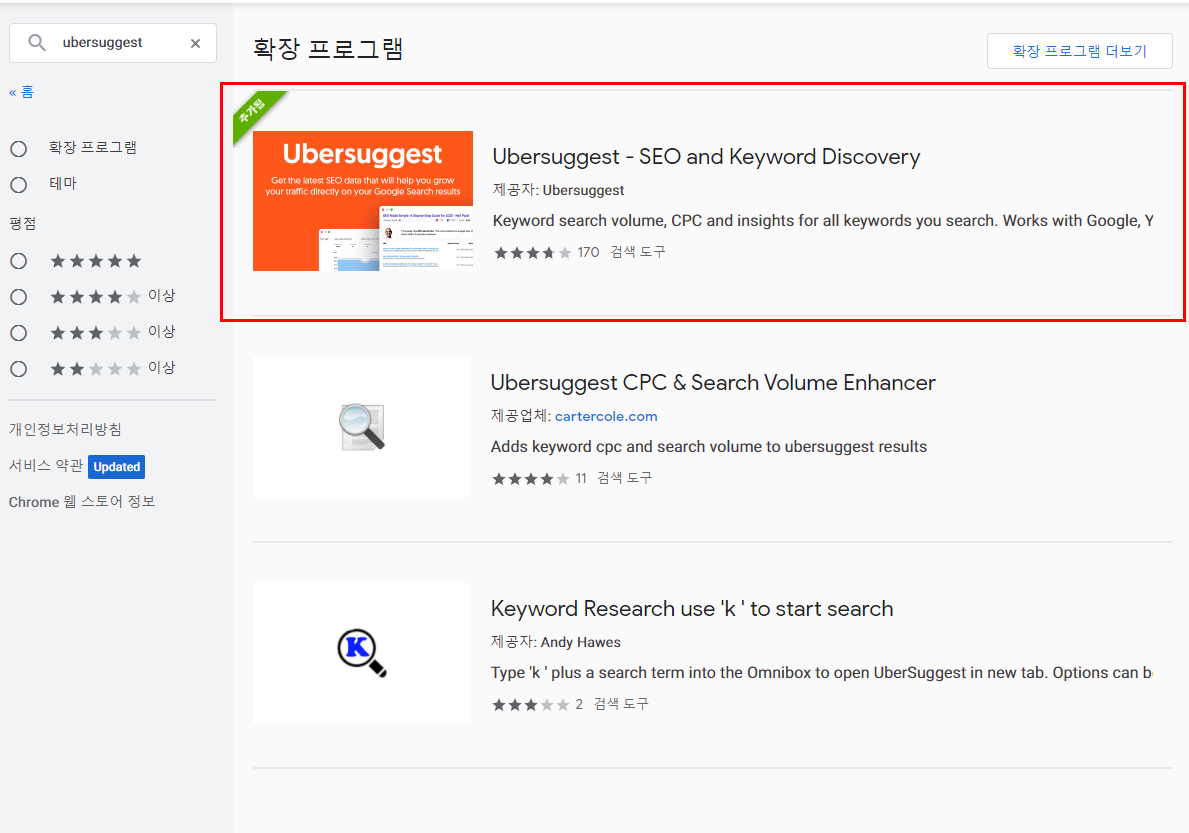This screenshot has height=833, width=1189.
Task: Open the 개인정보처리방침 link
Action: [x=65, y=429]
